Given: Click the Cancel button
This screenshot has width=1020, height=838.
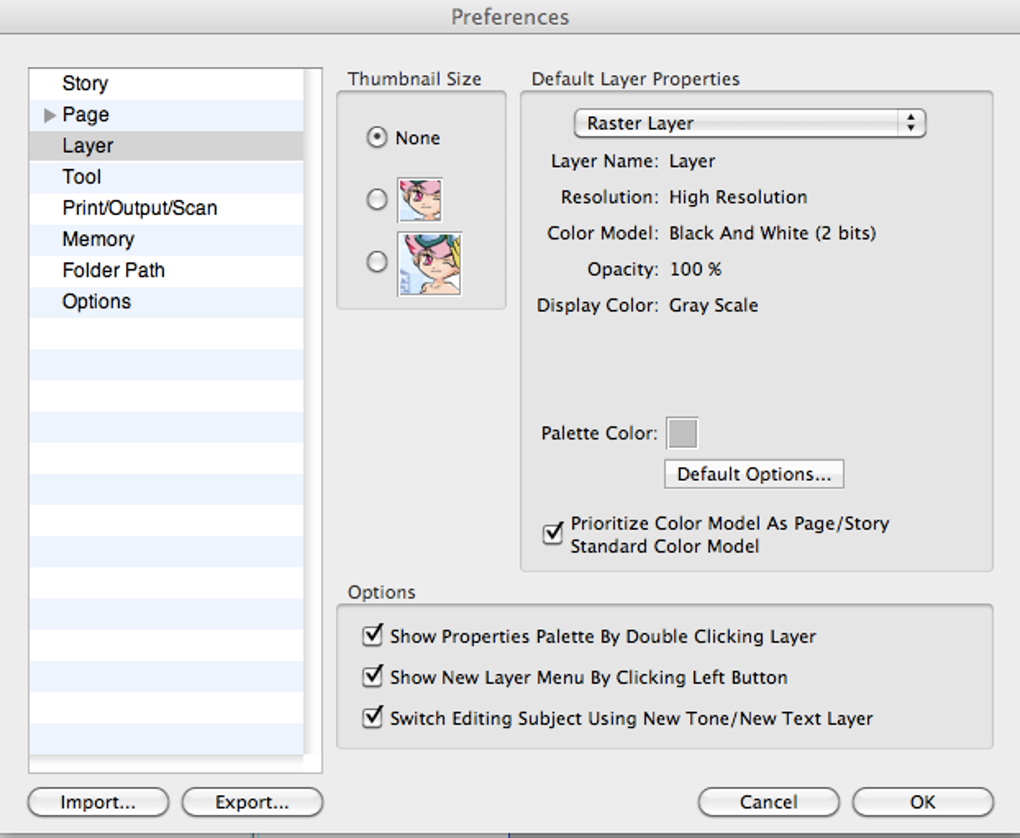Looking at the screenshot, I should pos(769,802).
